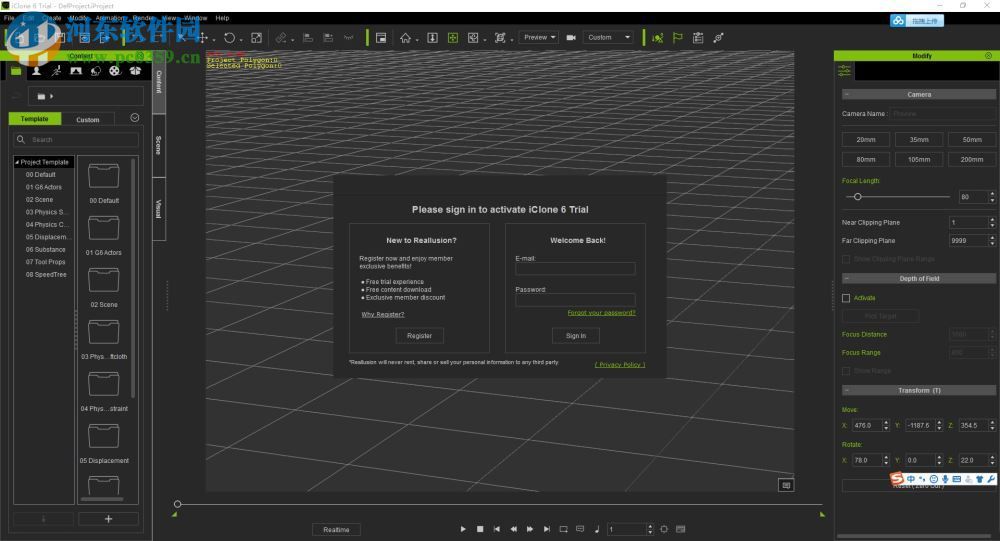Open the Animation menu
1000x541 pixels.
click(112, 18)
